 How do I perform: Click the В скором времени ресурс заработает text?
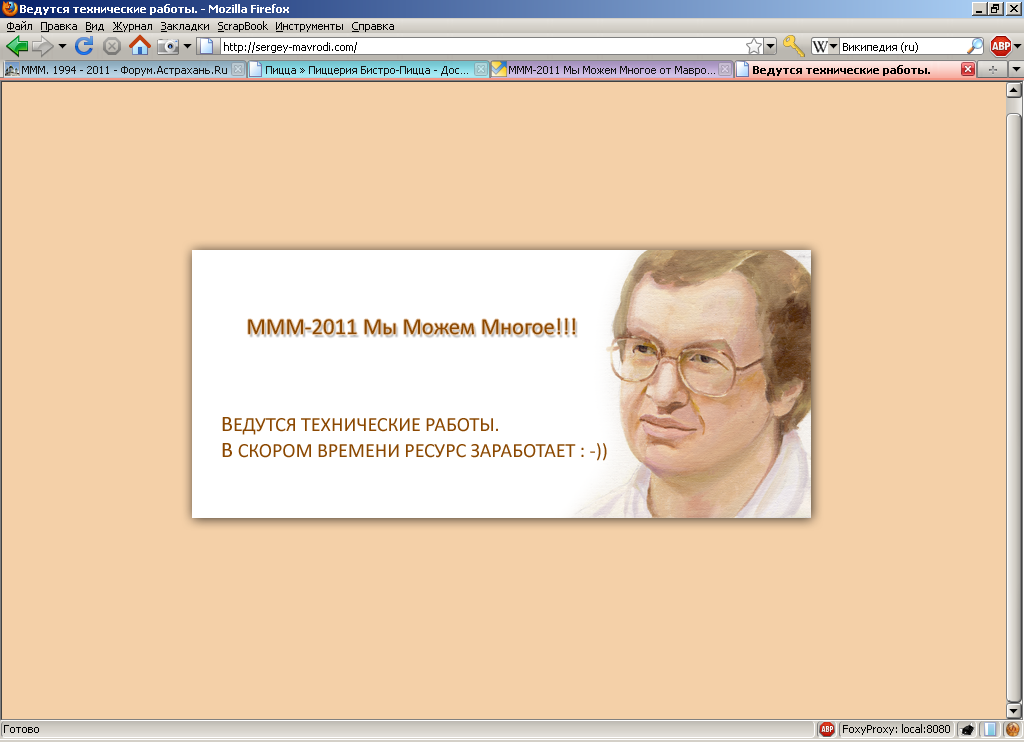(x=414, y=451)
